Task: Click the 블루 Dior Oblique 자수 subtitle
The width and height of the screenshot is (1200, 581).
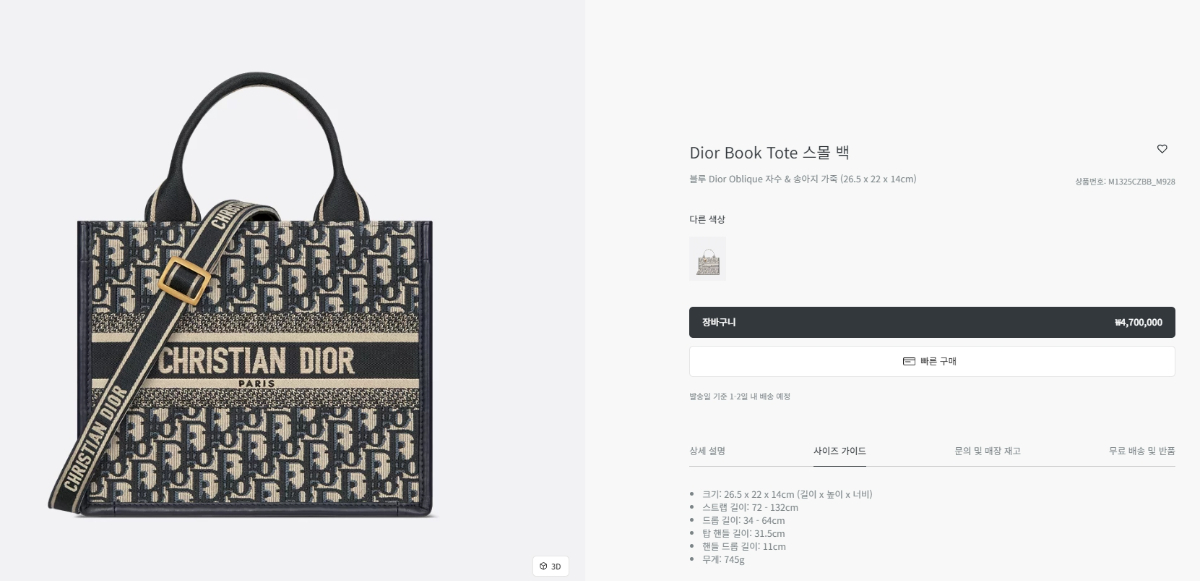Action: (x=802, y=179)
